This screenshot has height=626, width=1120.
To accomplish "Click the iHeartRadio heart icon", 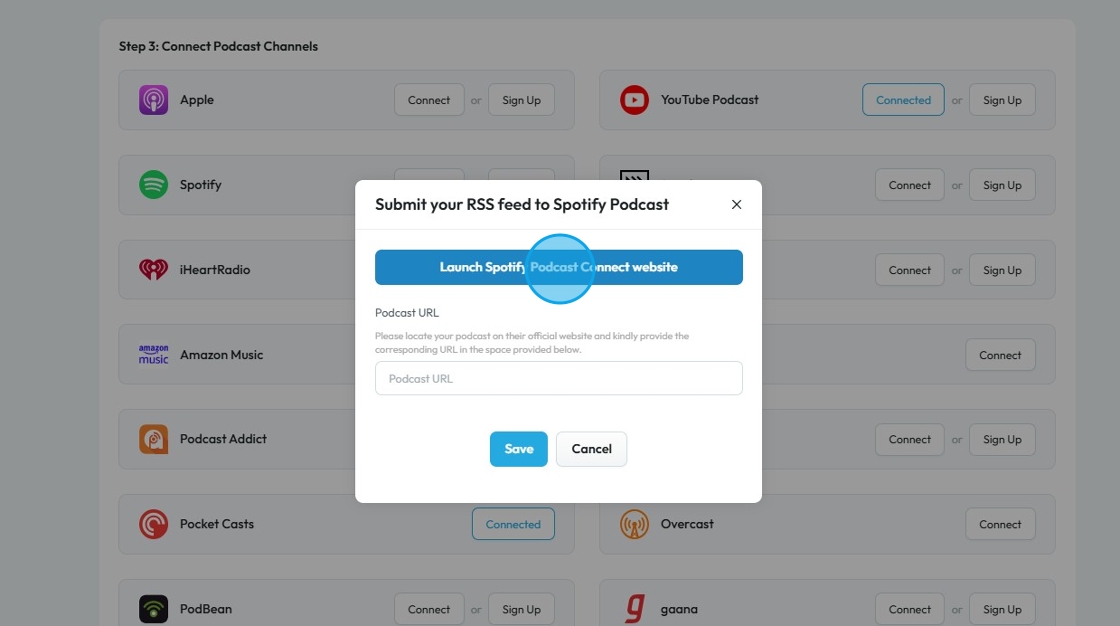I will tap(153, 270).
